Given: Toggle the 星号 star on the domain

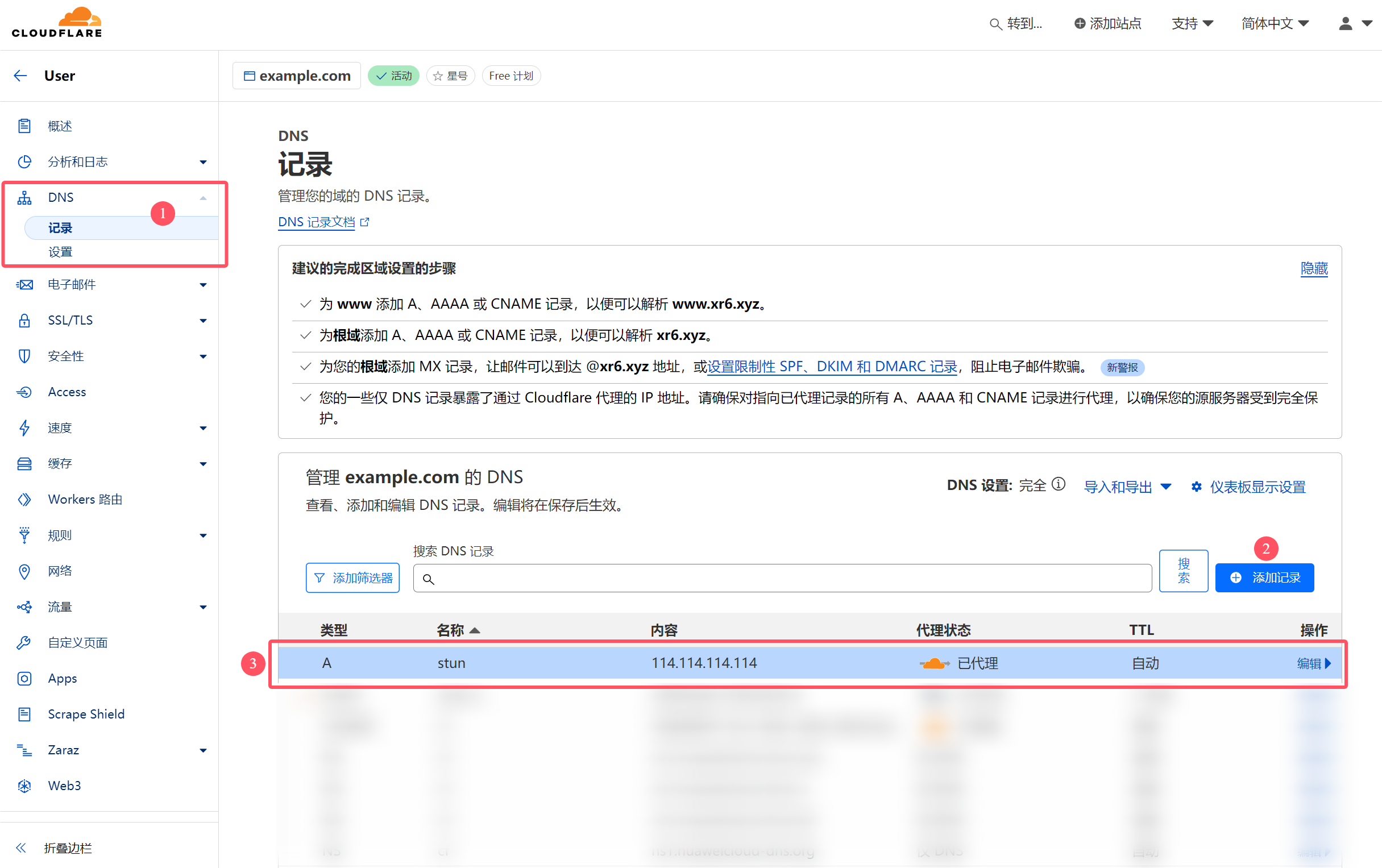Looking at the screenshot, I should pyautogui.click(x=450, y=76).
